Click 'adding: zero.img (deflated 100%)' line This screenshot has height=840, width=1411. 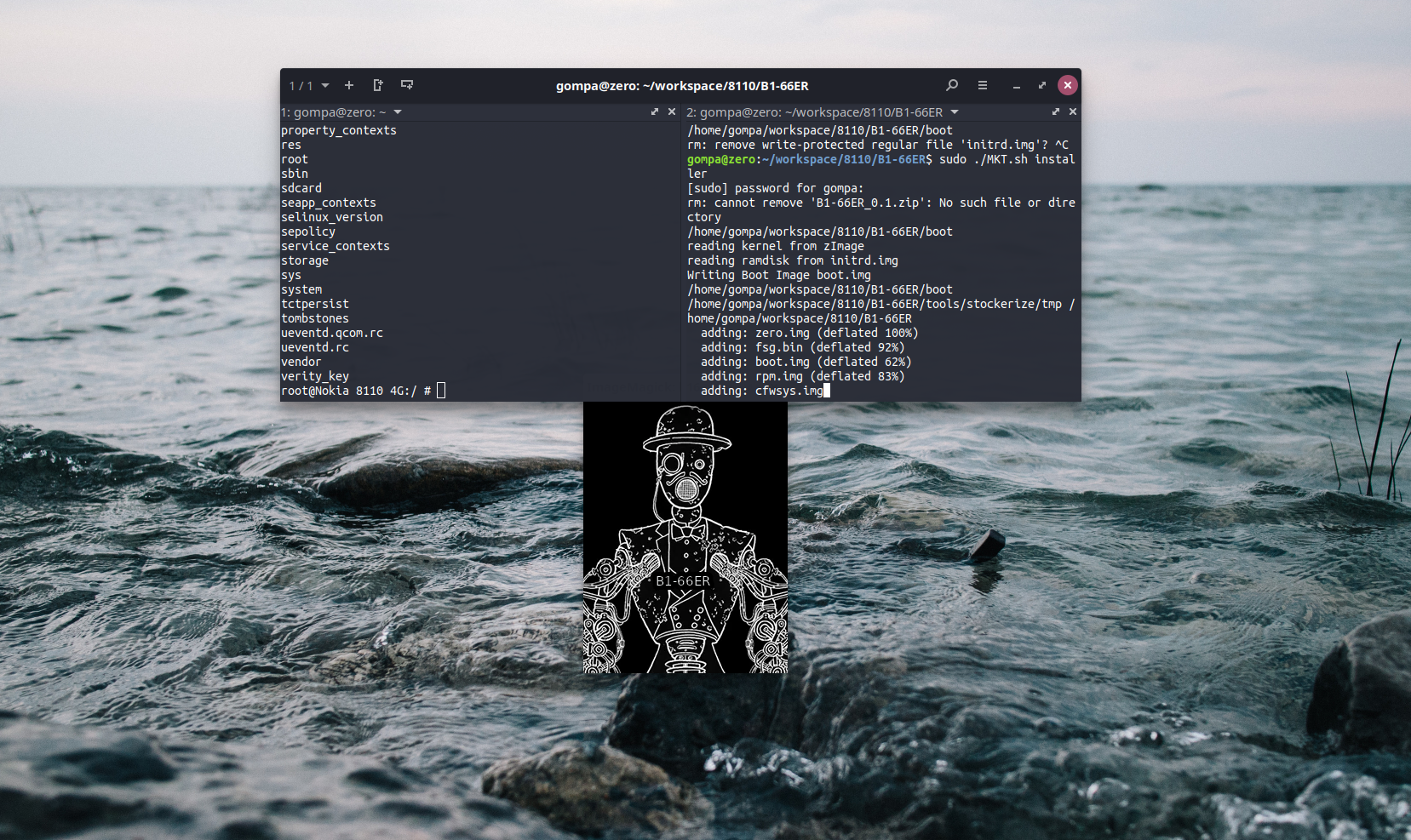tap(809, 333)
